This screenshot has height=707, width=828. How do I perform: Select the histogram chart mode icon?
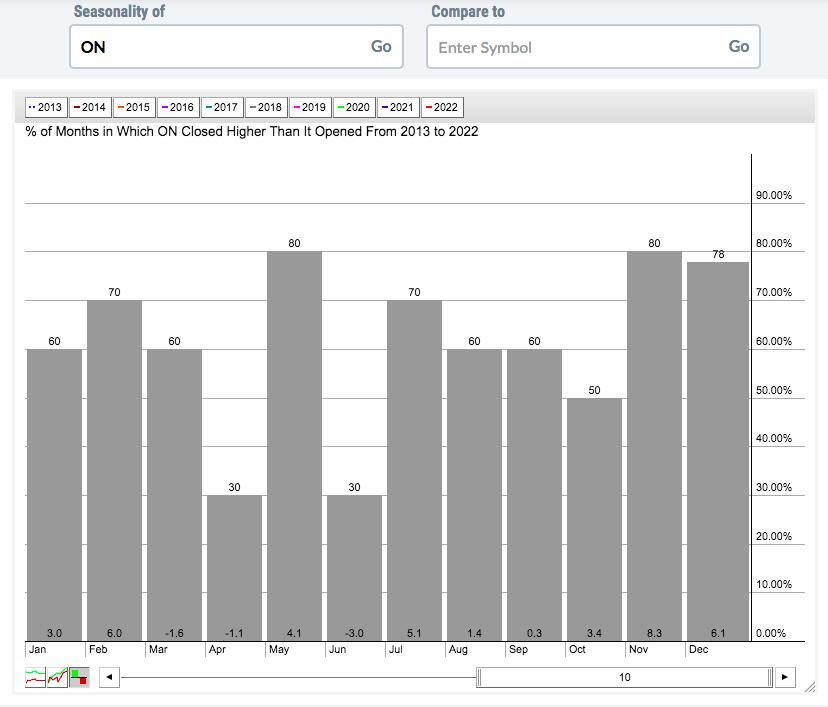click(78, 677)
